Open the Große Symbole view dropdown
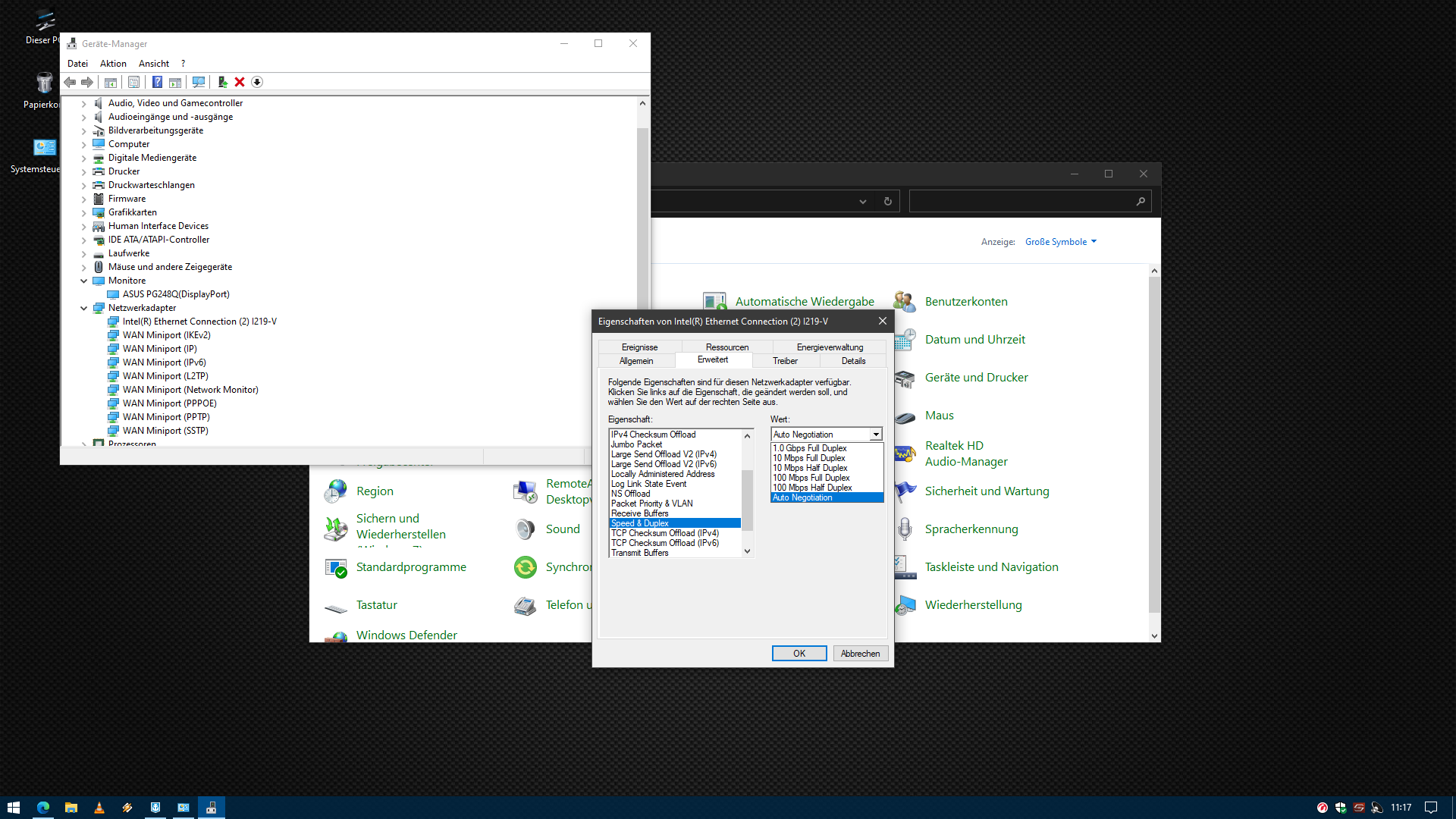The width and height of the screenshot is (1456, 819). click(x=1060, y=242)
